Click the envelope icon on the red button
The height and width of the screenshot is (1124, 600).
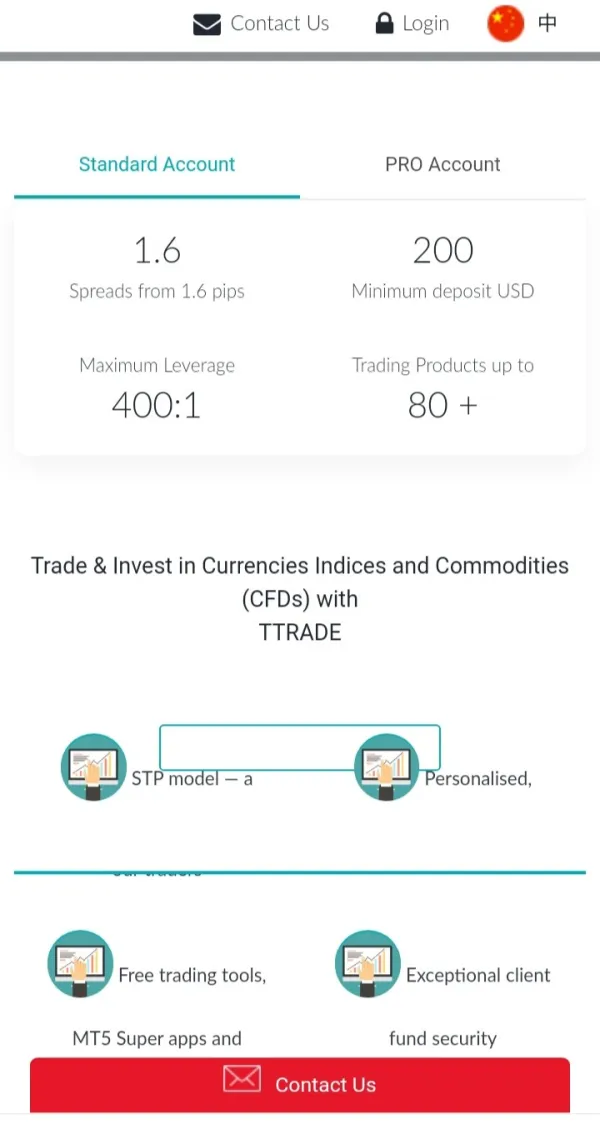[x=241, y=1080]
